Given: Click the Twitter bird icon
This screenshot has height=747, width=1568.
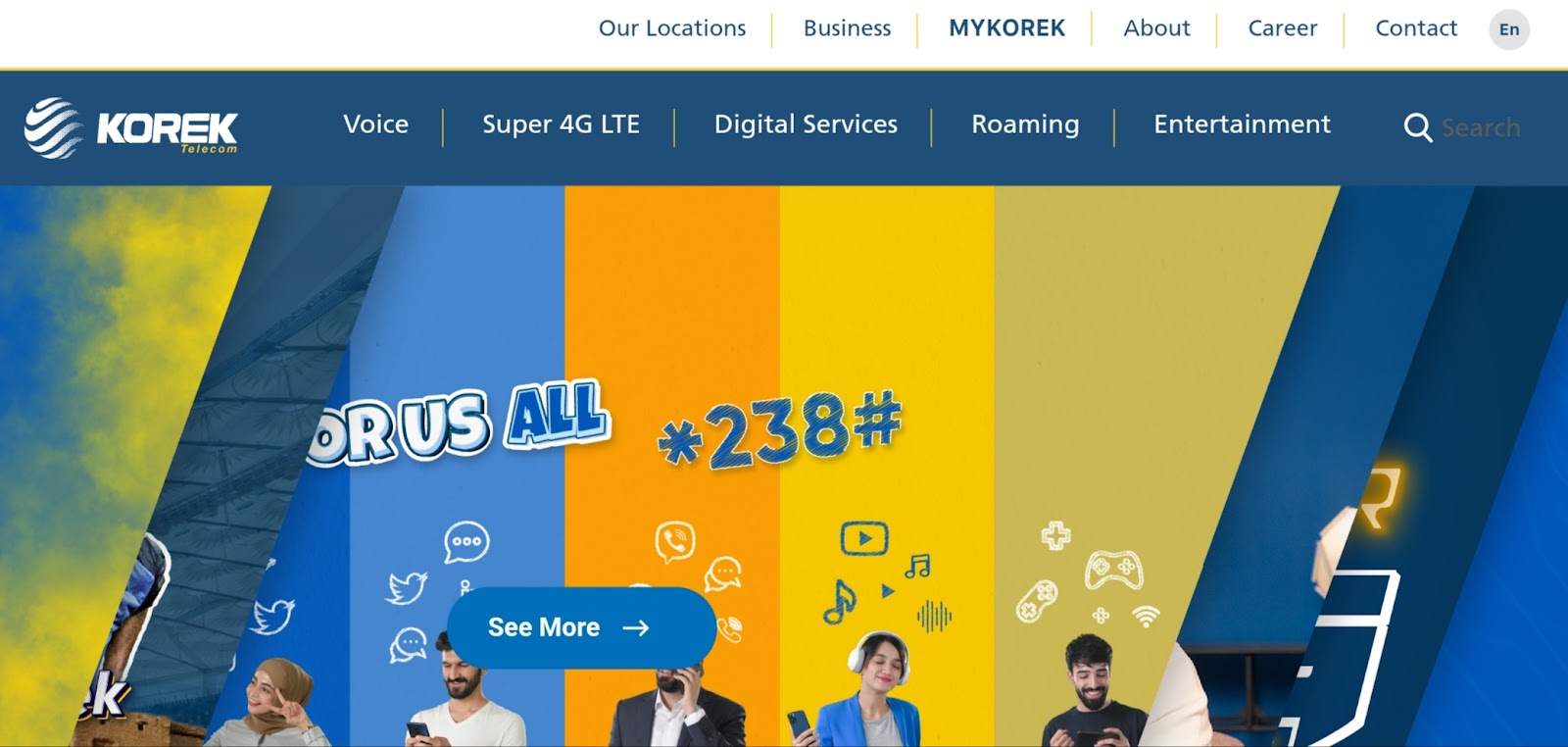Looking at the screenshot, I should 407,587.
